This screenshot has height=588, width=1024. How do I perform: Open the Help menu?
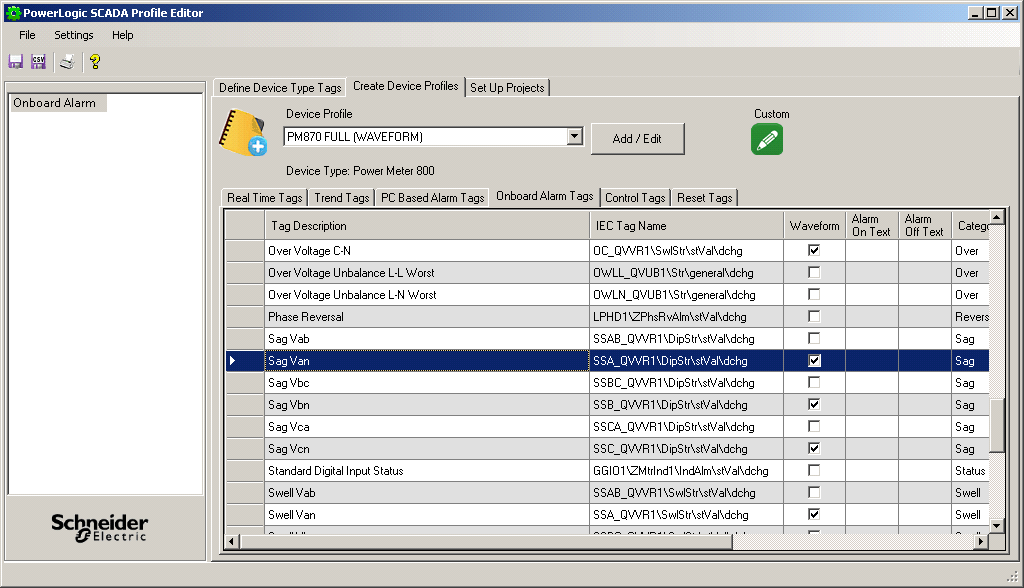point(122,35)
